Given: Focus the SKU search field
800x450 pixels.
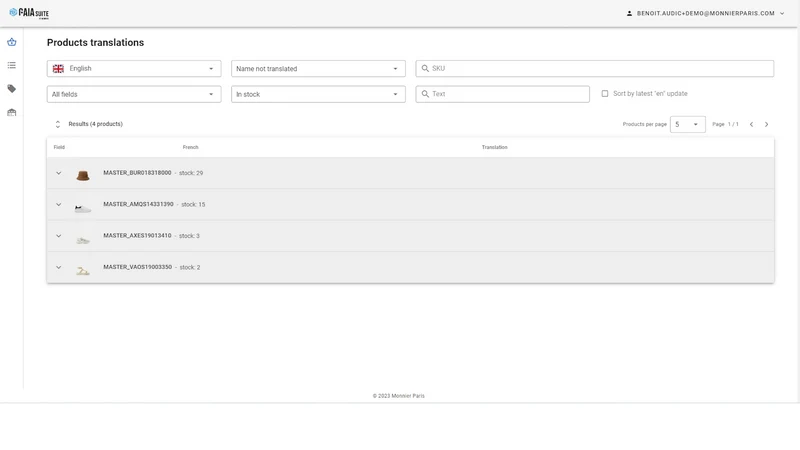Looking at the screenshot, I should click(x=594, y=68).
